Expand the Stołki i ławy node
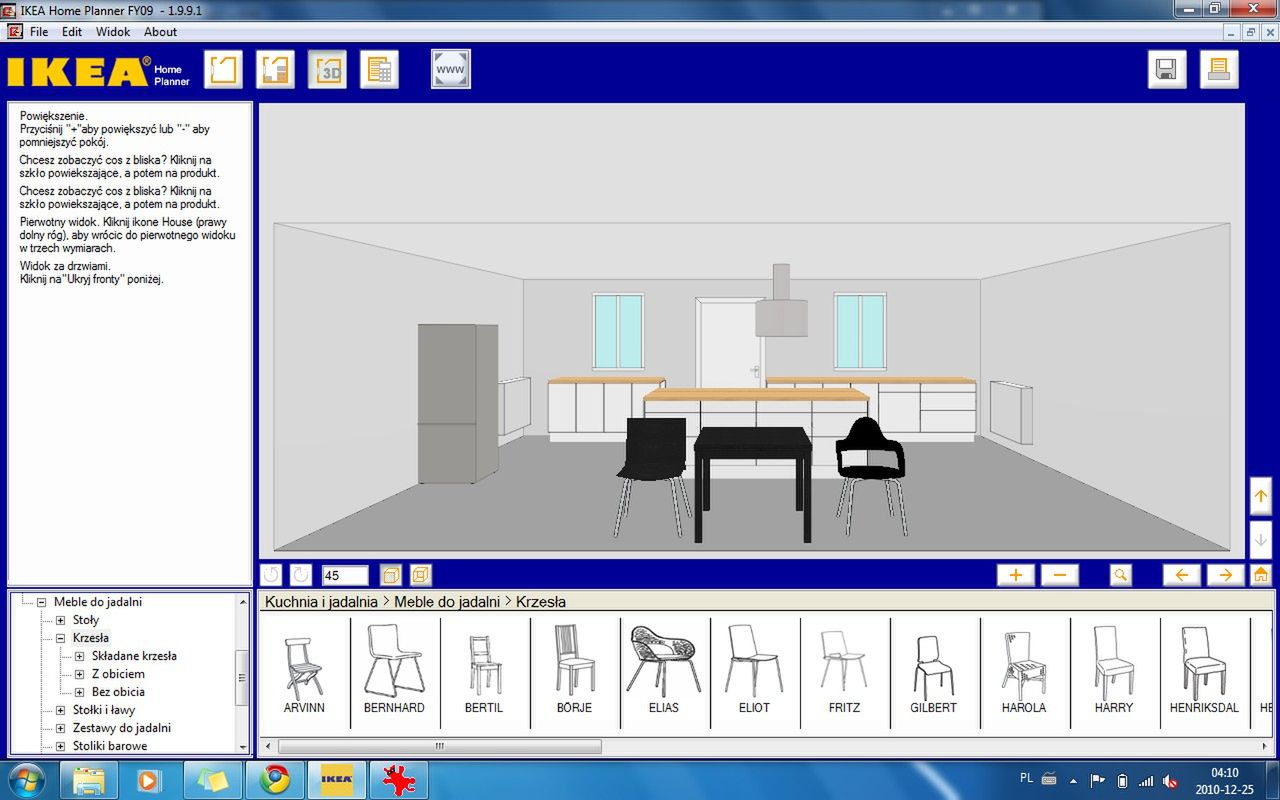Image resolution: width=1280 pixels, height=800 pixels. coord(61,711)
